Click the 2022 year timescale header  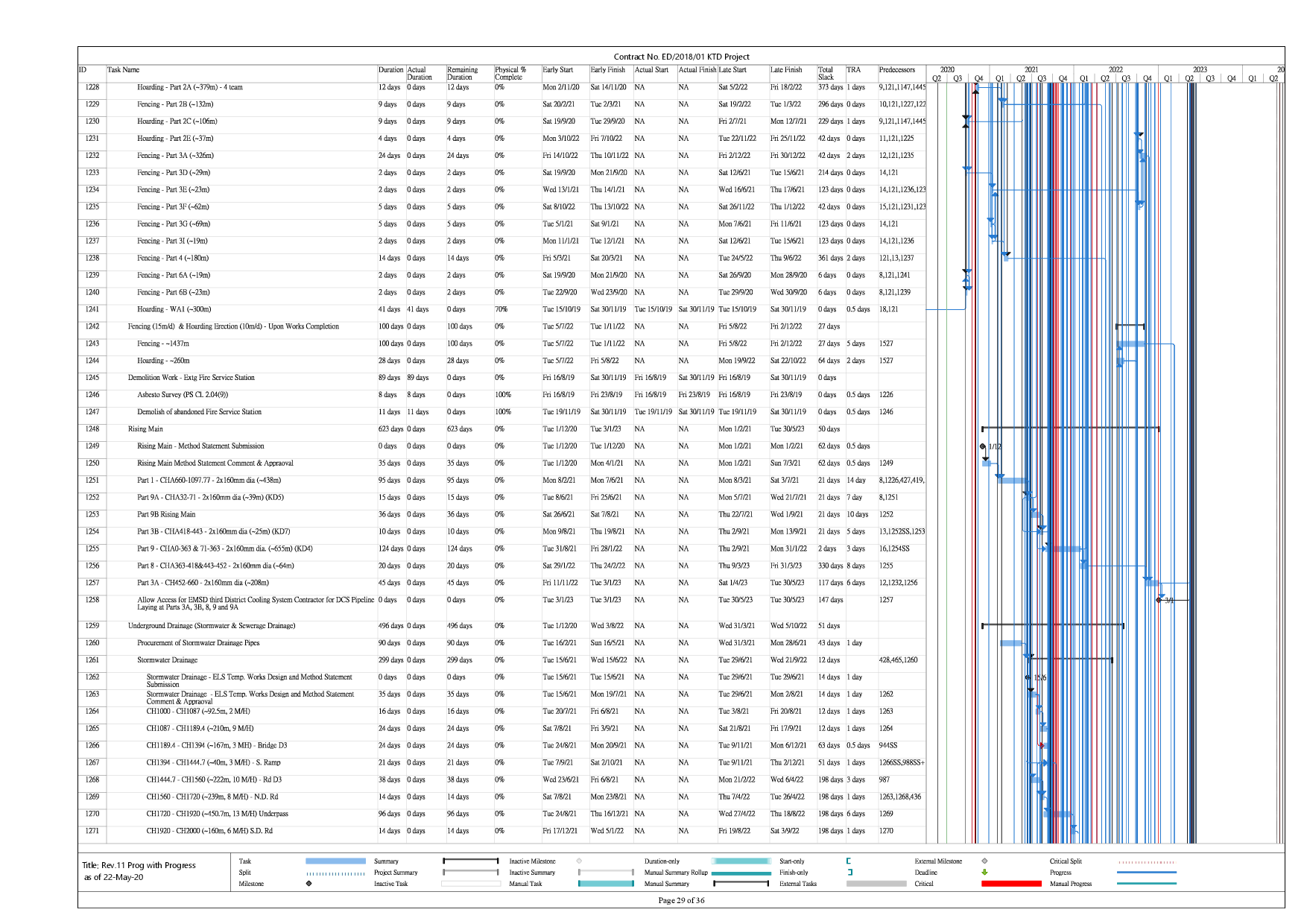[x=1115, y=69]
